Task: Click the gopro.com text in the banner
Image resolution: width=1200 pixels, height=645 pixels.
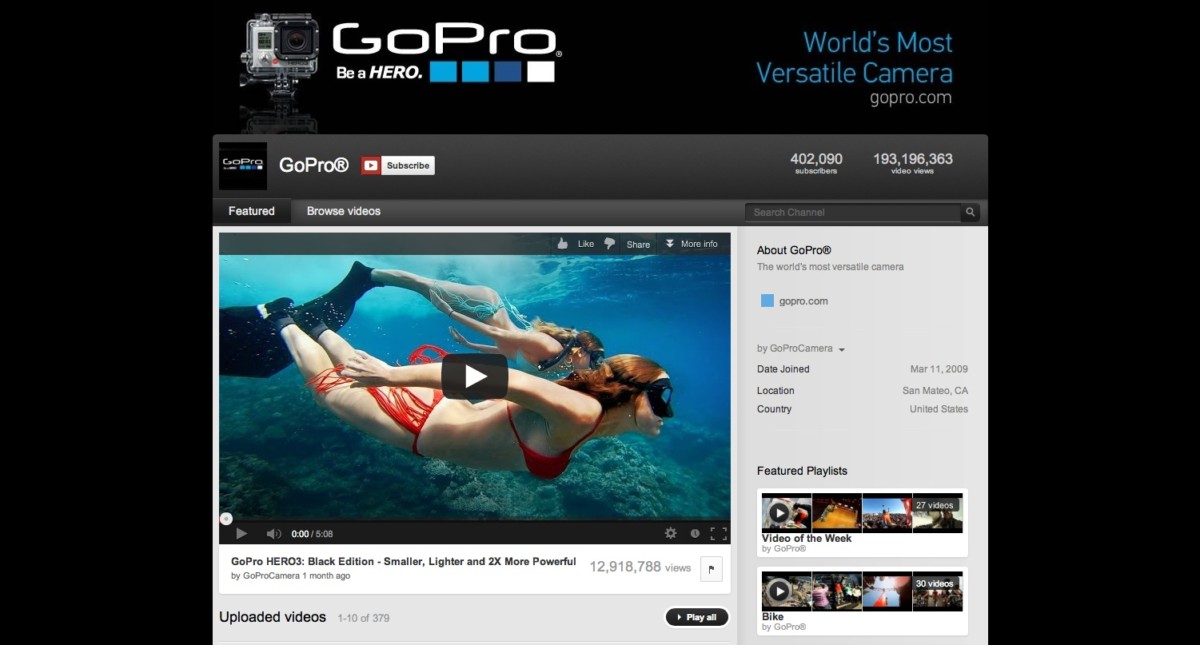Action: coord(910,98)
